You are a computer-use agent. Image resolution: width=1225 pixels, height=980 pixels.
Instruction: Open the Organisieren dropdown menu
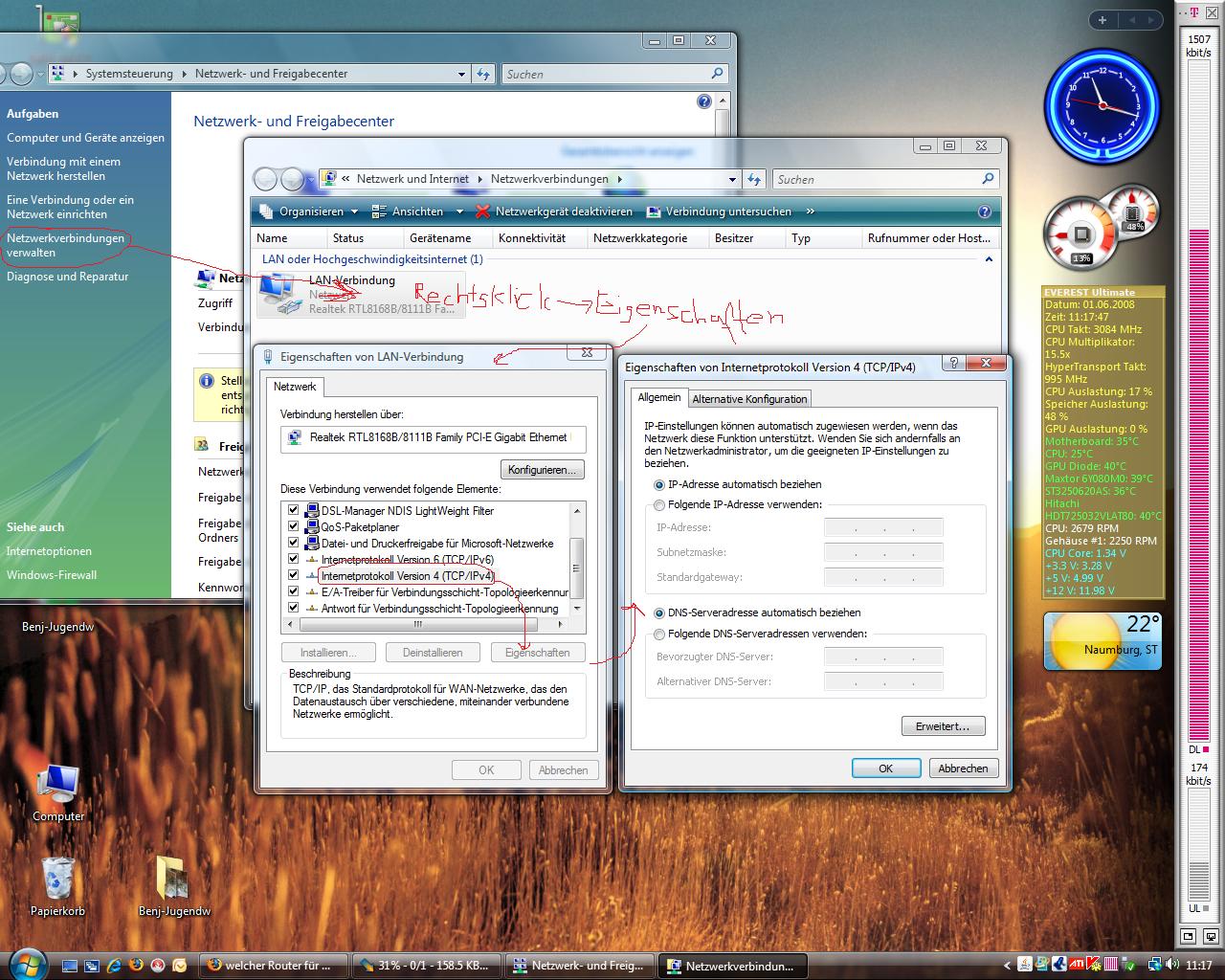click(309, 212)
